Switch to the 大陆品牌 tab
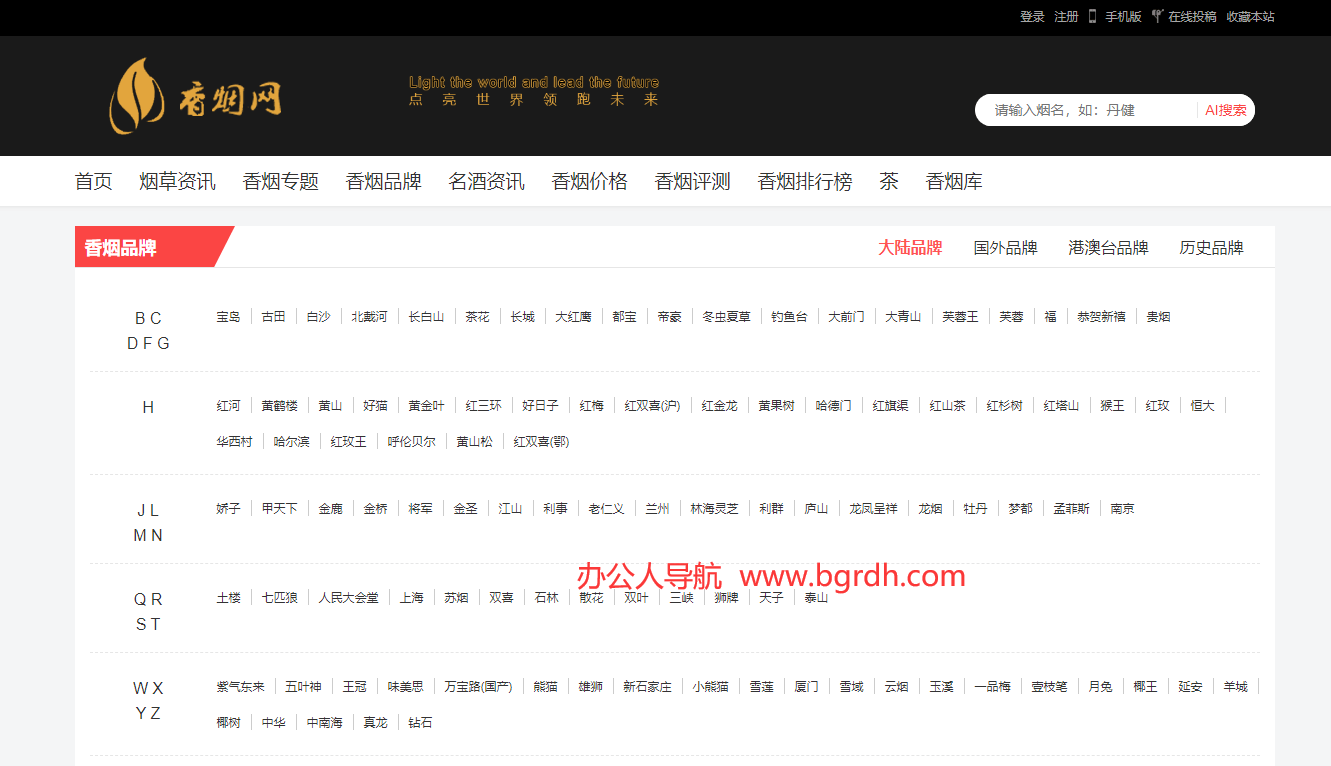 910,248
